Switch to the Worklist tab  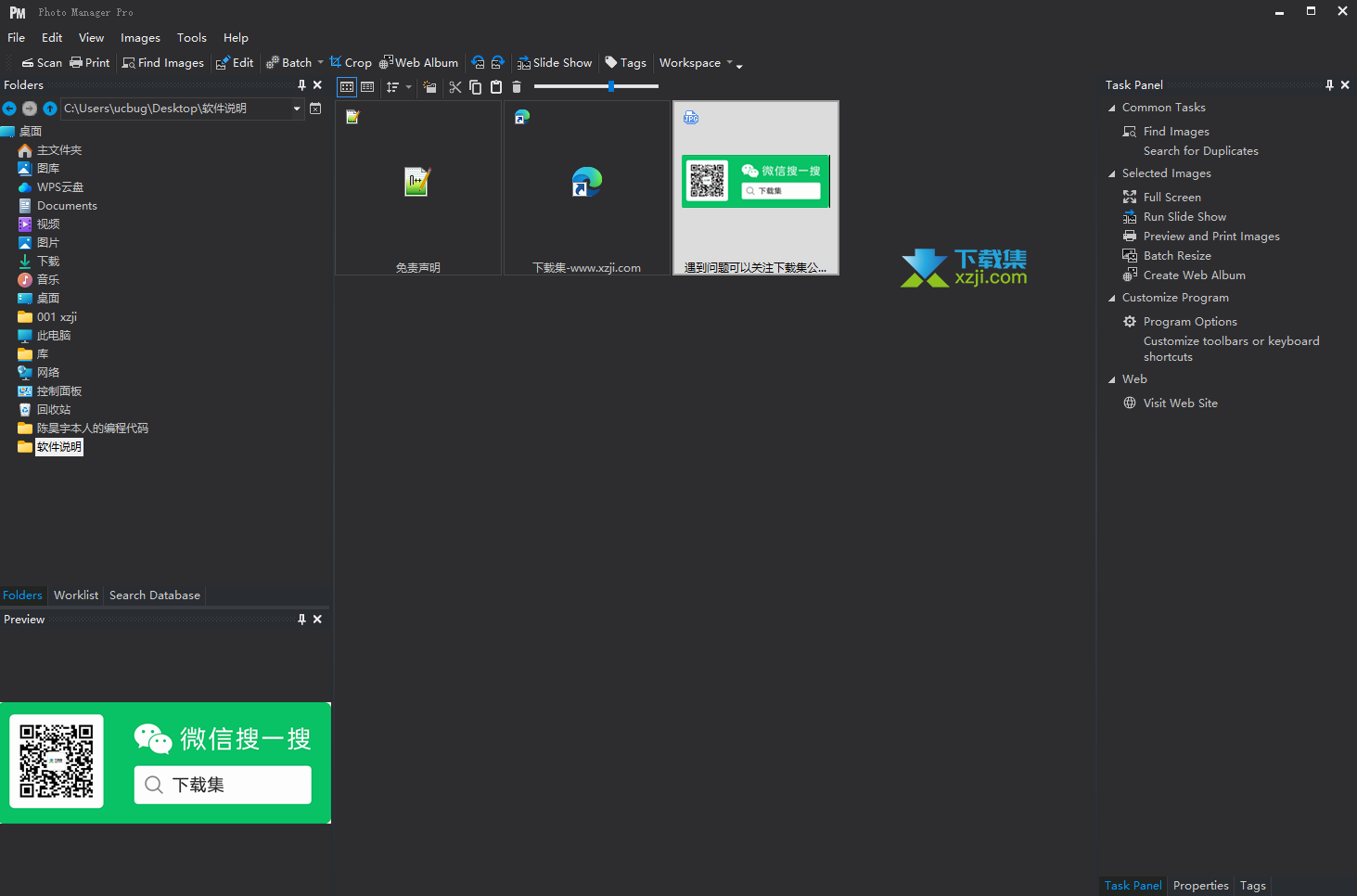tap(76, 595)
